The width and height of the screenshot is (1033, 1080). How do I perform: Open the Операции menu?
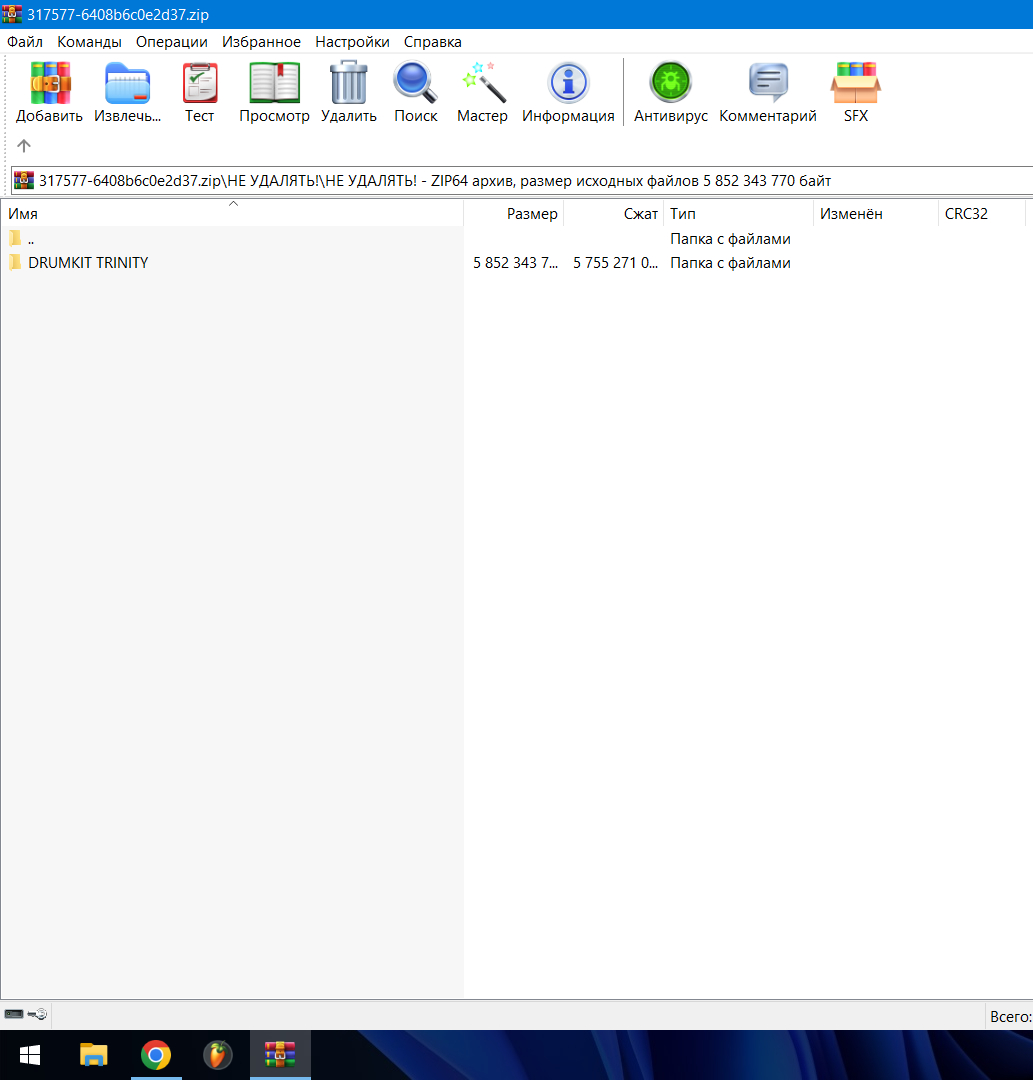click(171, 42)
